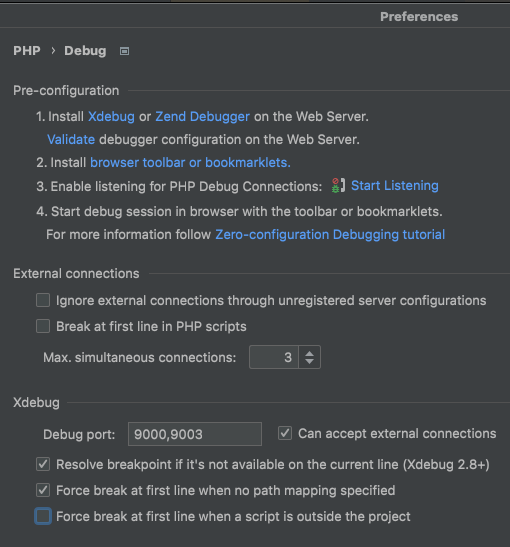Enable Ignore external connections through unregistered servers
Screen dimensions: 510x547
(x=43, y=300)
